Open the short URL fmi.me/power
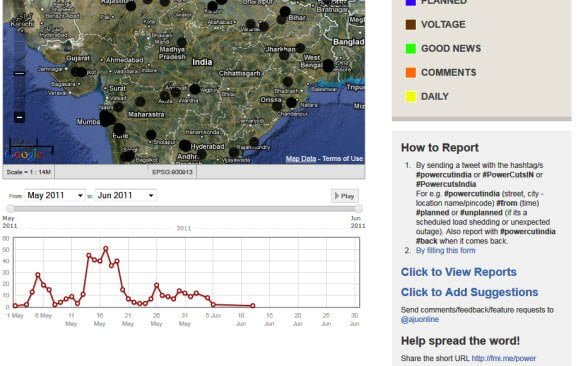Screen dimensions: 580x366 pyautogui.click(x=503, y=358)
